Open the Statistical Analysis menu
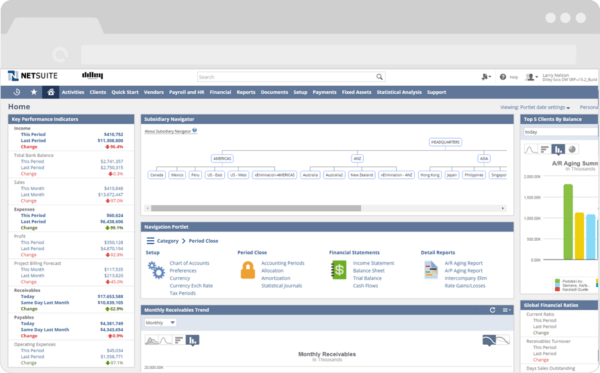Image resolution: width=600 pixels, height=373 pixels. 399,92
